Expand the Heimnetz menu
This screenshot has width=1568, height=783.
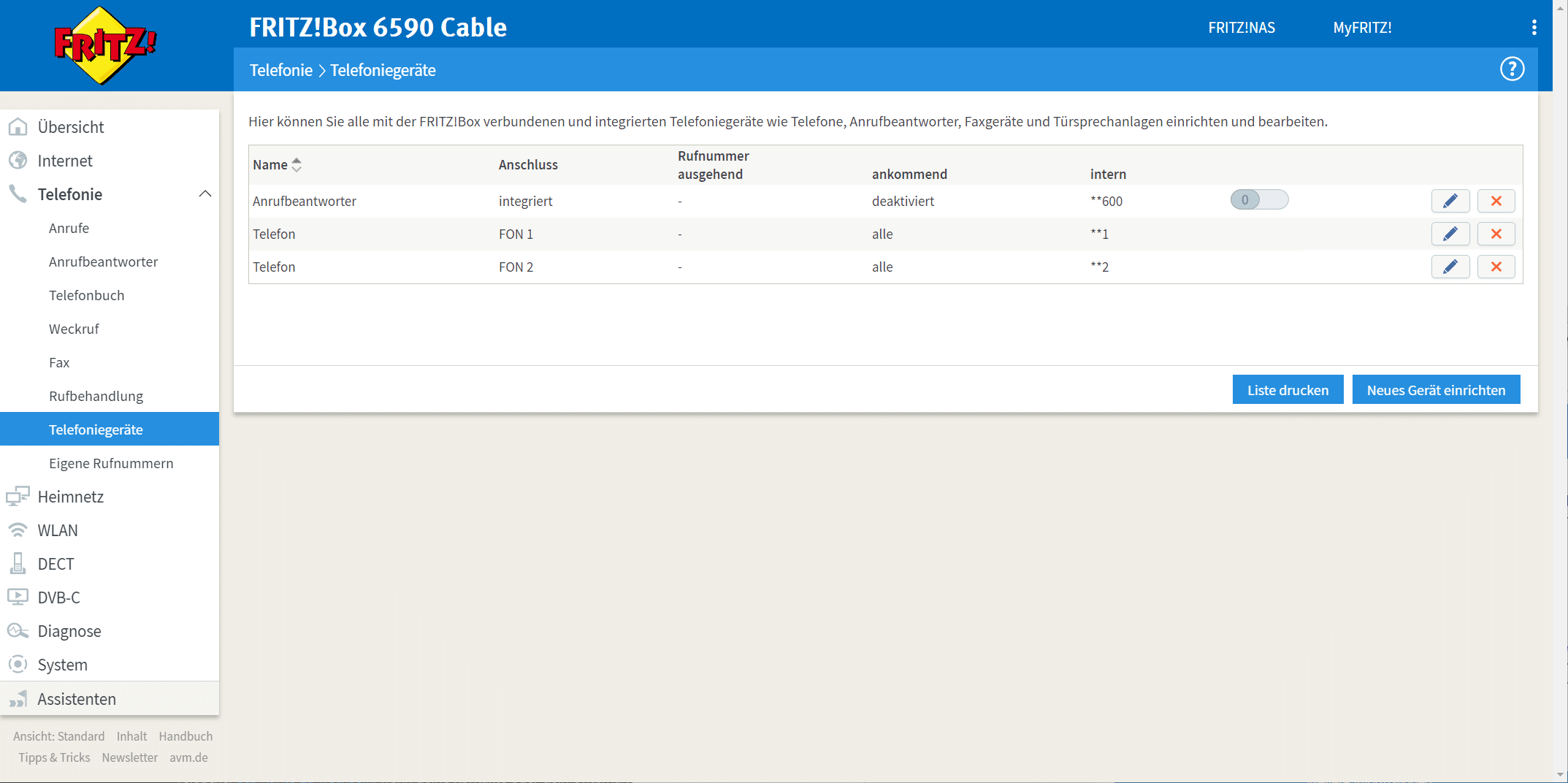(71, 497)
